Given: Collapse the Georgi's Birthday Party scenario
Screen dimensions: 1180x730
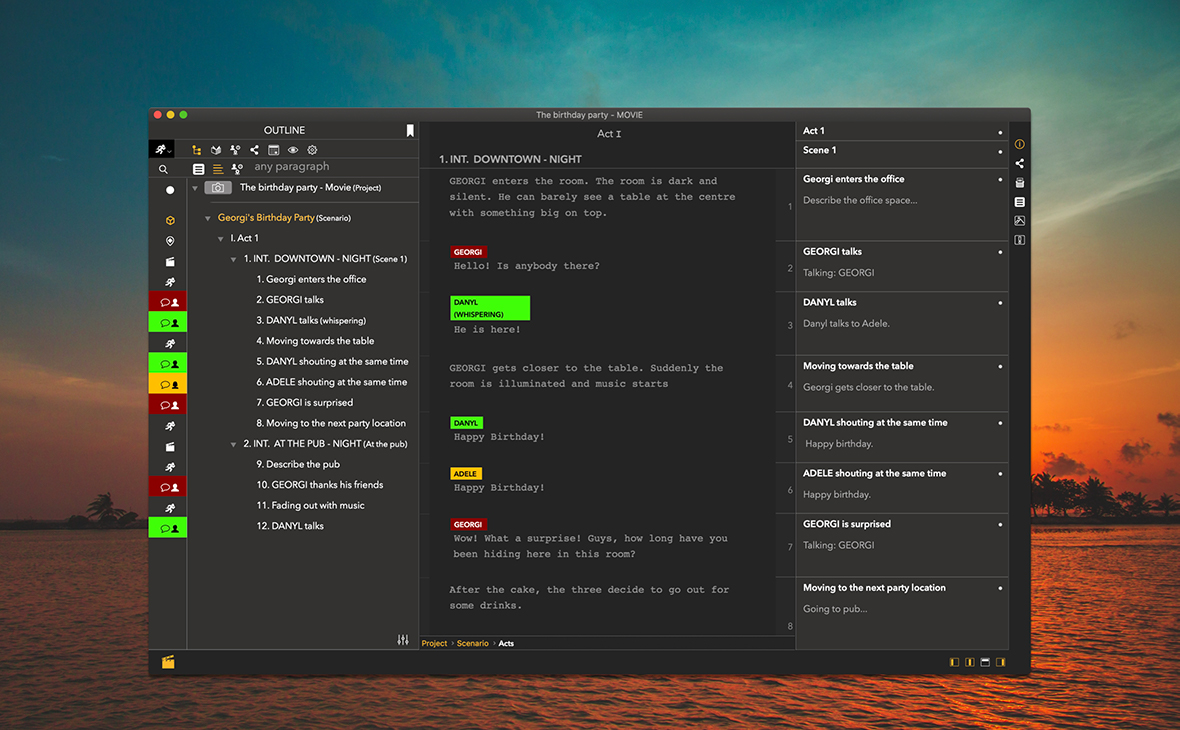Looking at the screenshot, I should (208, 218).
